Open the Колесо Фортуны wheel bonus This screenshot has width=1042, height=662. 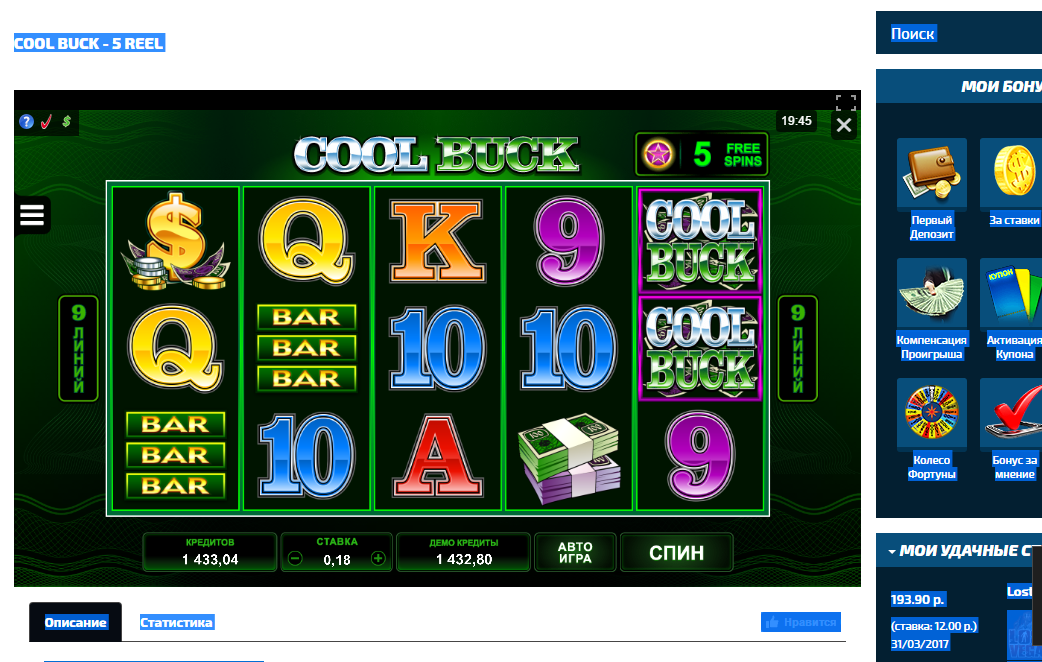pos(931,431)
